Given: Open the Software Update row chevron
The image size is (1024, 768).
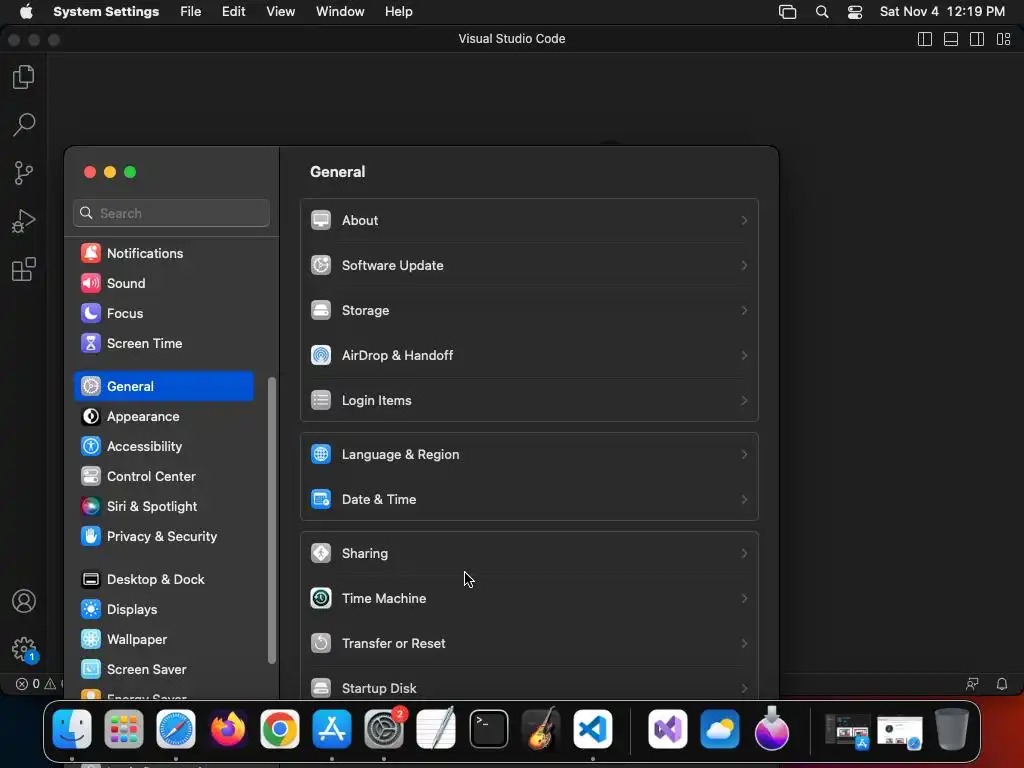Looking at the screenshot, I should [x=744, y=266].
